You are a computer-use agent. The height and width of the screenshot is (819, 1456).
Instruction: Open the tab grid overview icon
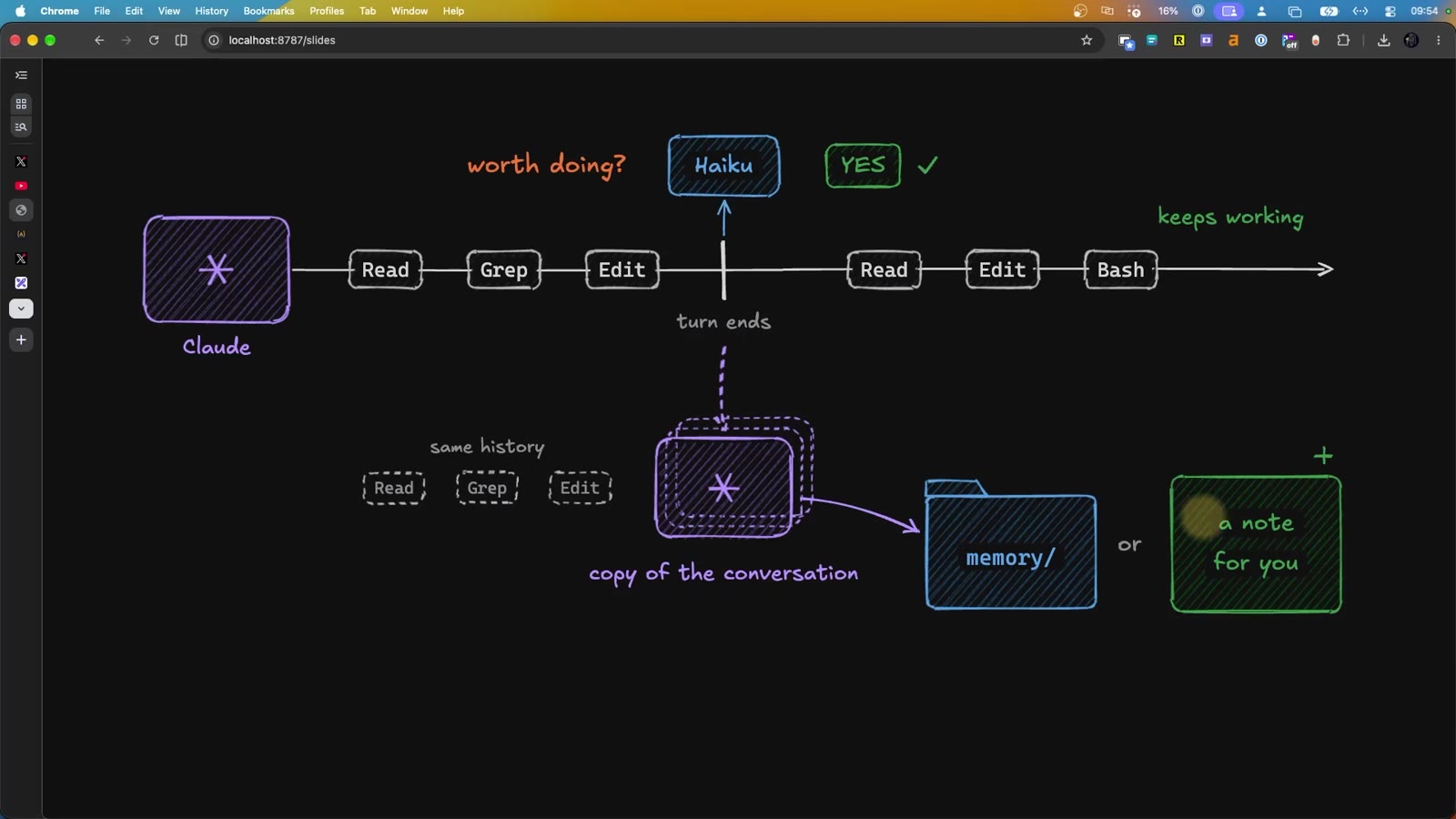click(21, 104)
